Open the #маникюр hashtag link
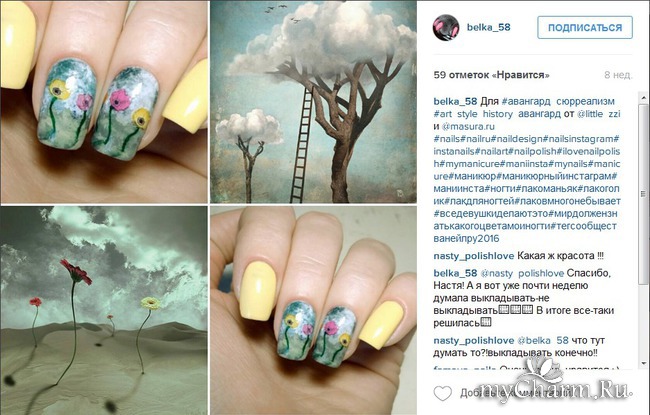 point(473,176)
